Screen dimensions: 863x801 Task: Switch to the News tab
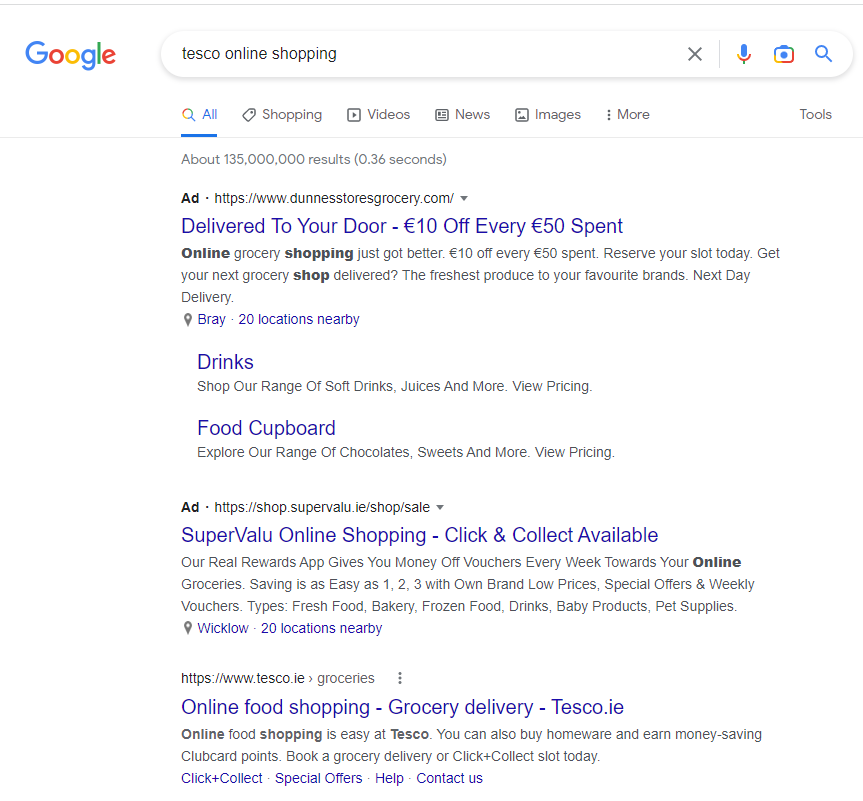(x=462, y=114)
